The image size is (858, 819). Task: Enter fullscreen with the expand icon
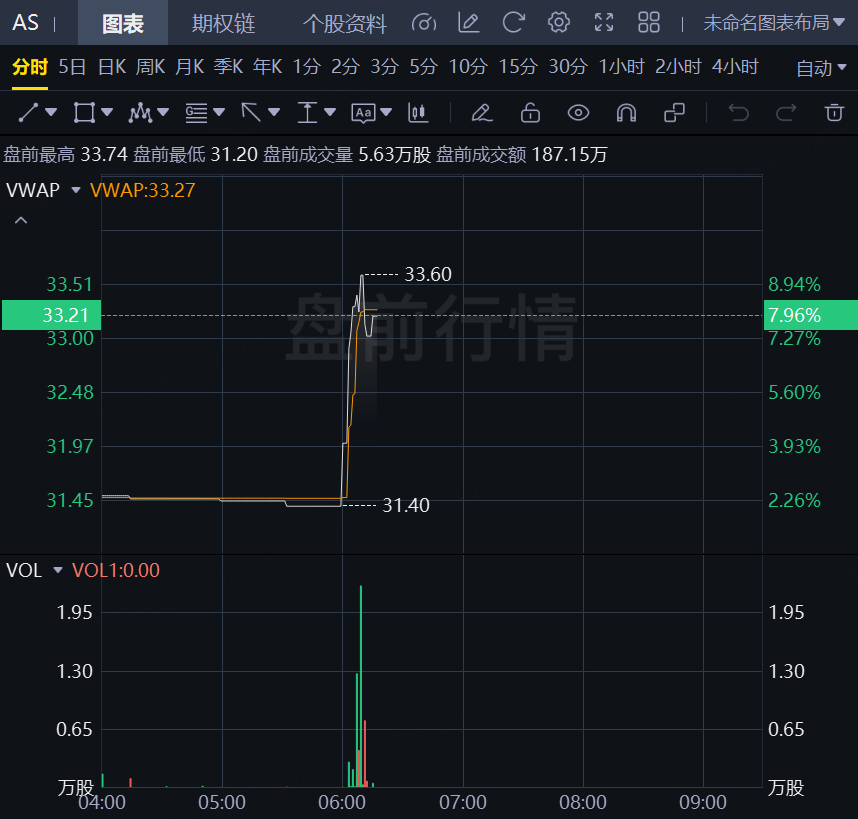coord(604,23)
